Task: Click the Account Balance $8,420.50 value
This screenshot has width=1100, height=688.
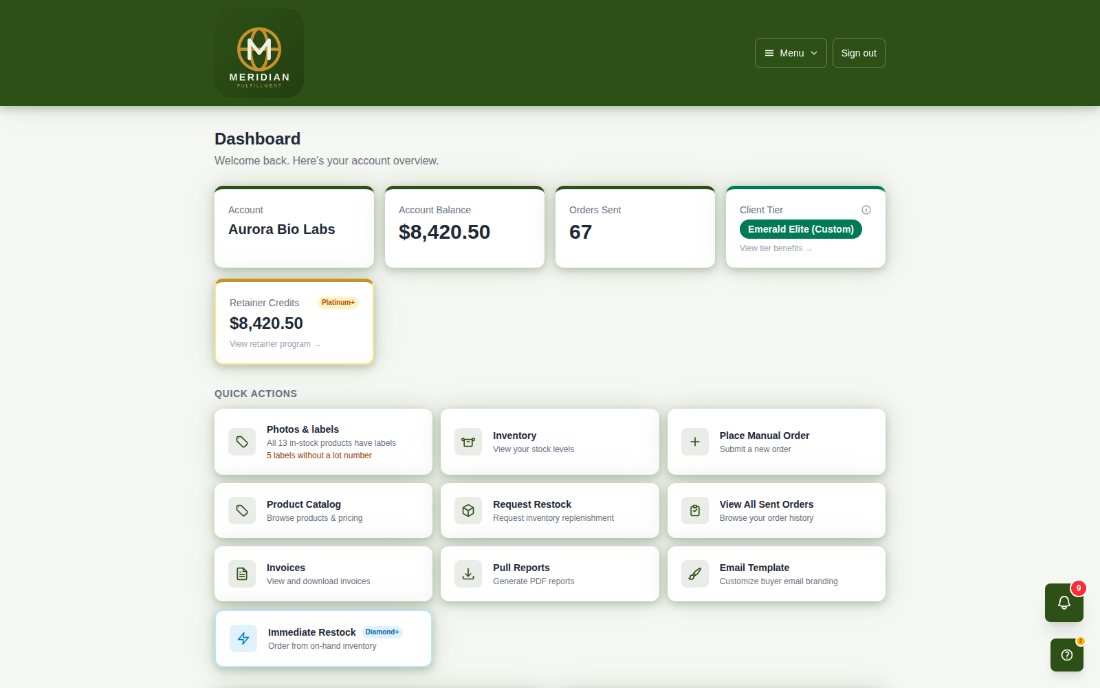Action: point(445,232)
